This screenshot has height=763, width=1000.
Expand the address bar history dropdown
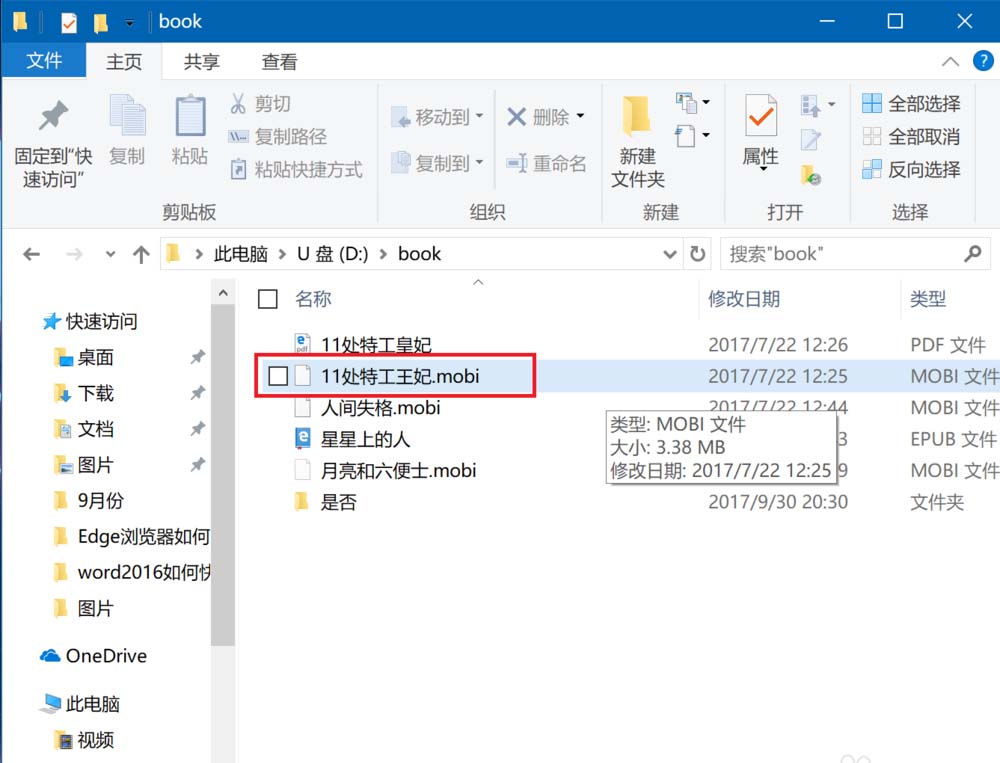point(671,254)
